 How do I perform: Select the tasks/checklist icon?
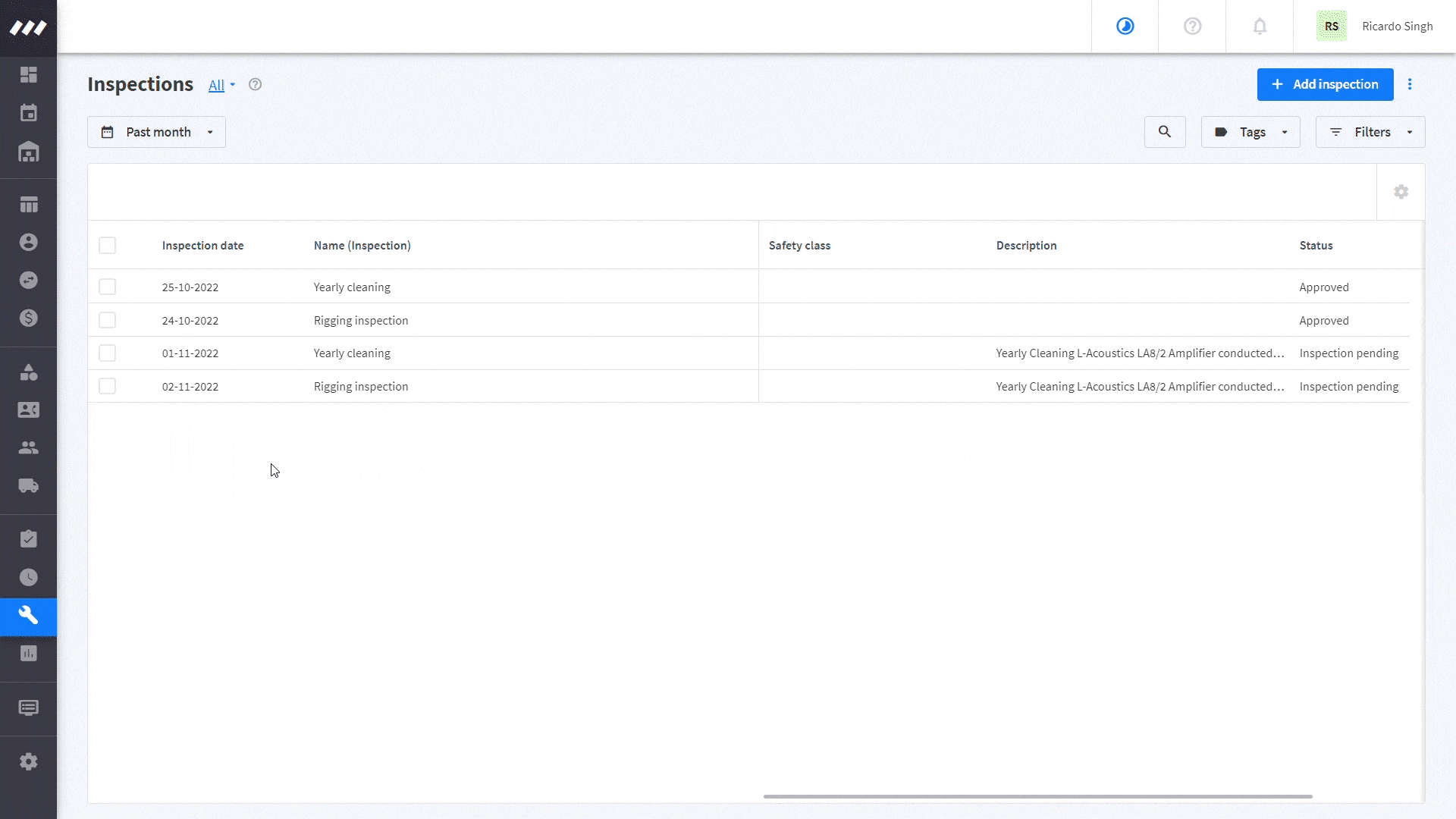(28, 538)
